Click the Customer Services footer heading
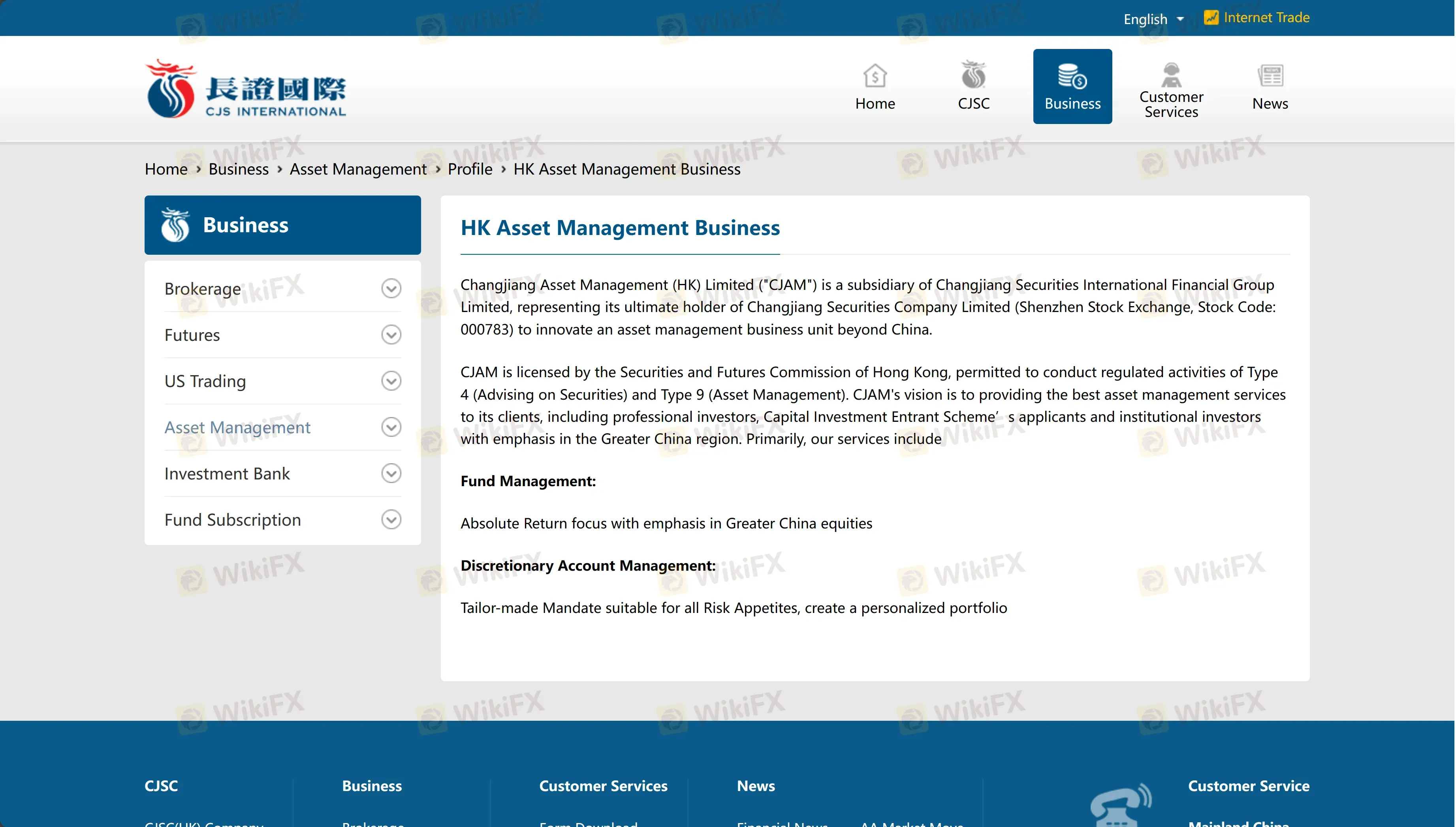 603,786
